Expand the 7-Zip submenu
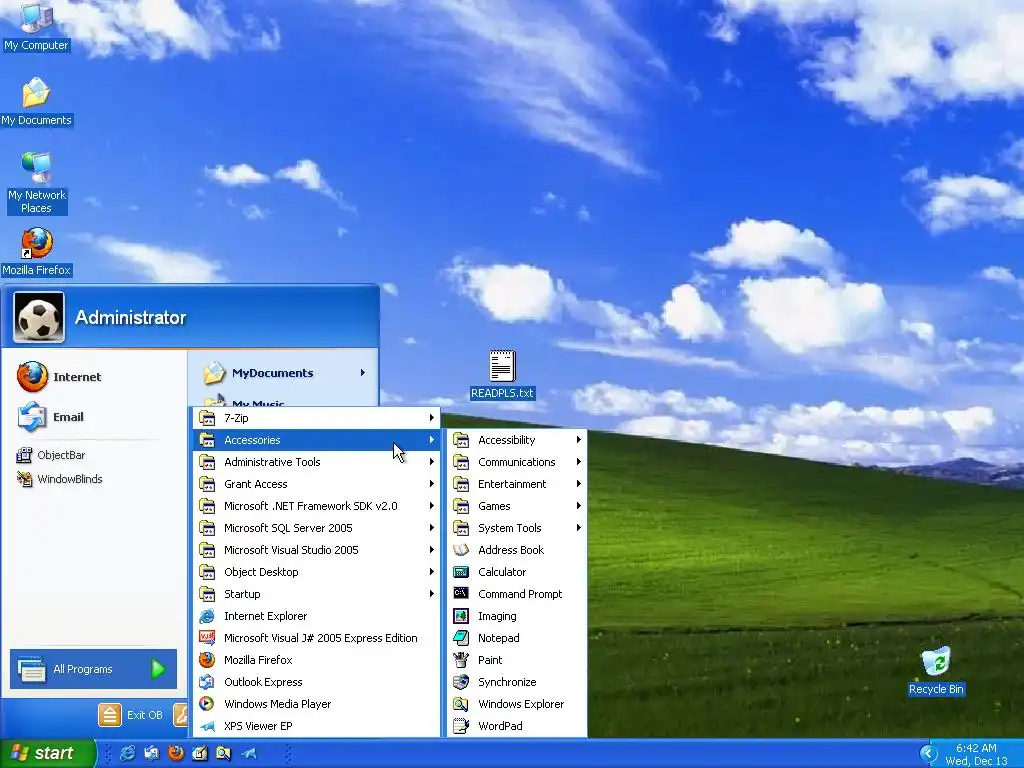This screenshot has height=768, width=1024. pyautogui.click(x=317, y=418)
